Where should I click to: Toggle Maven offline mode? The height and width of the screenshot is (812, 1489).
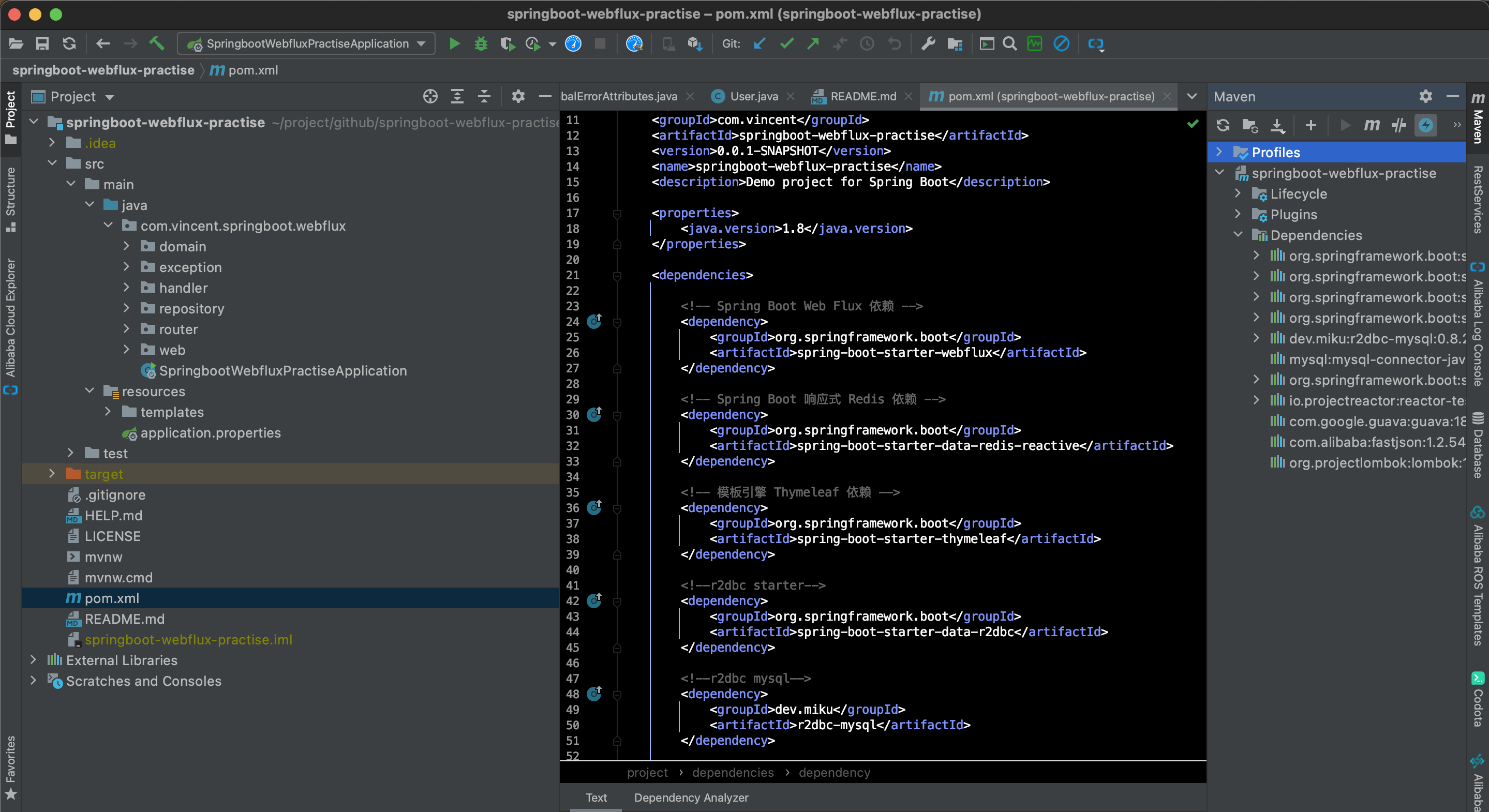tap(1398, 125)
